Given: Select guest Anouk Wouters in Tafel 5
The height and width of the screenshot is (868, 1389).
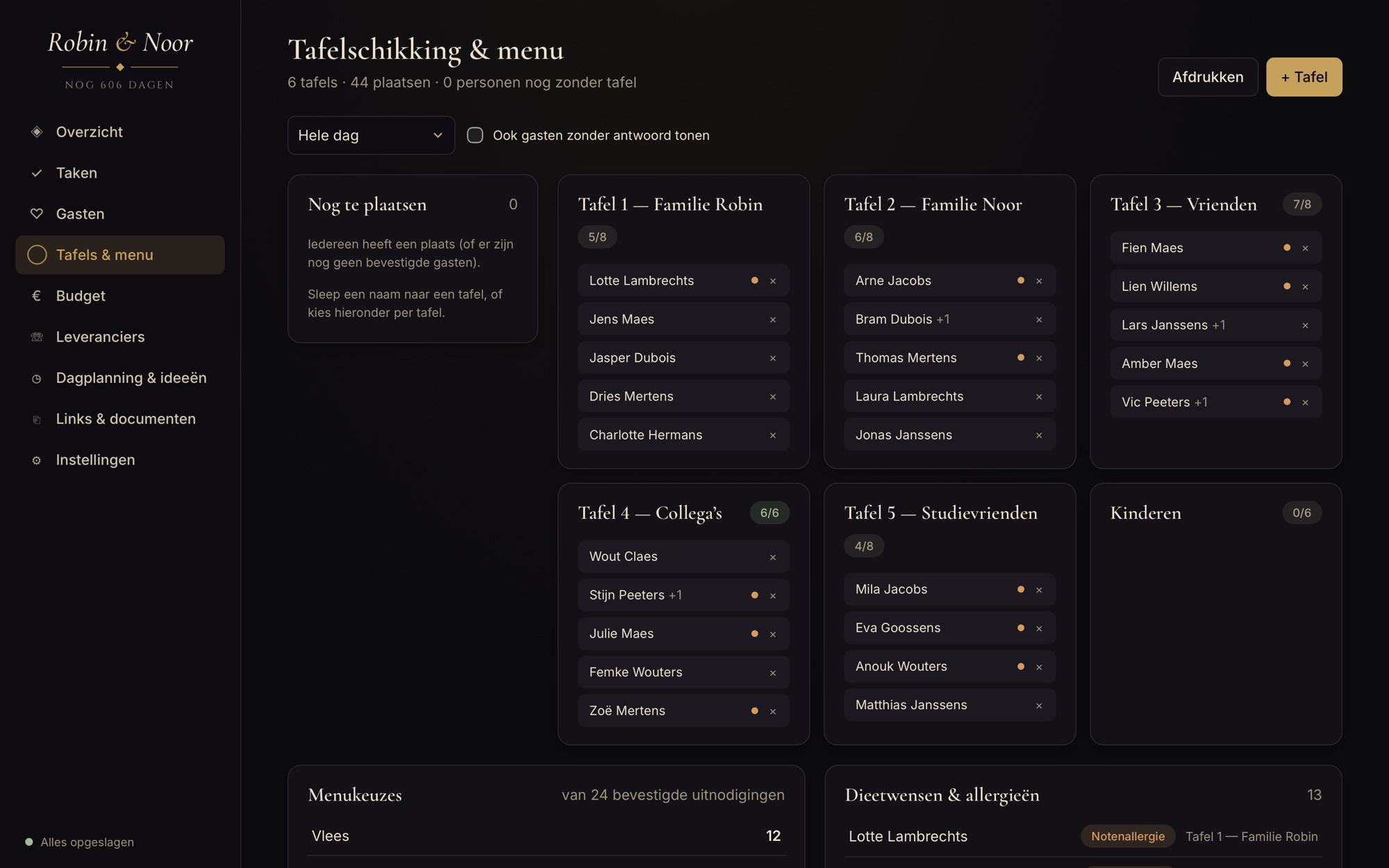Looking at the screenshot, I should coord(949,667).
